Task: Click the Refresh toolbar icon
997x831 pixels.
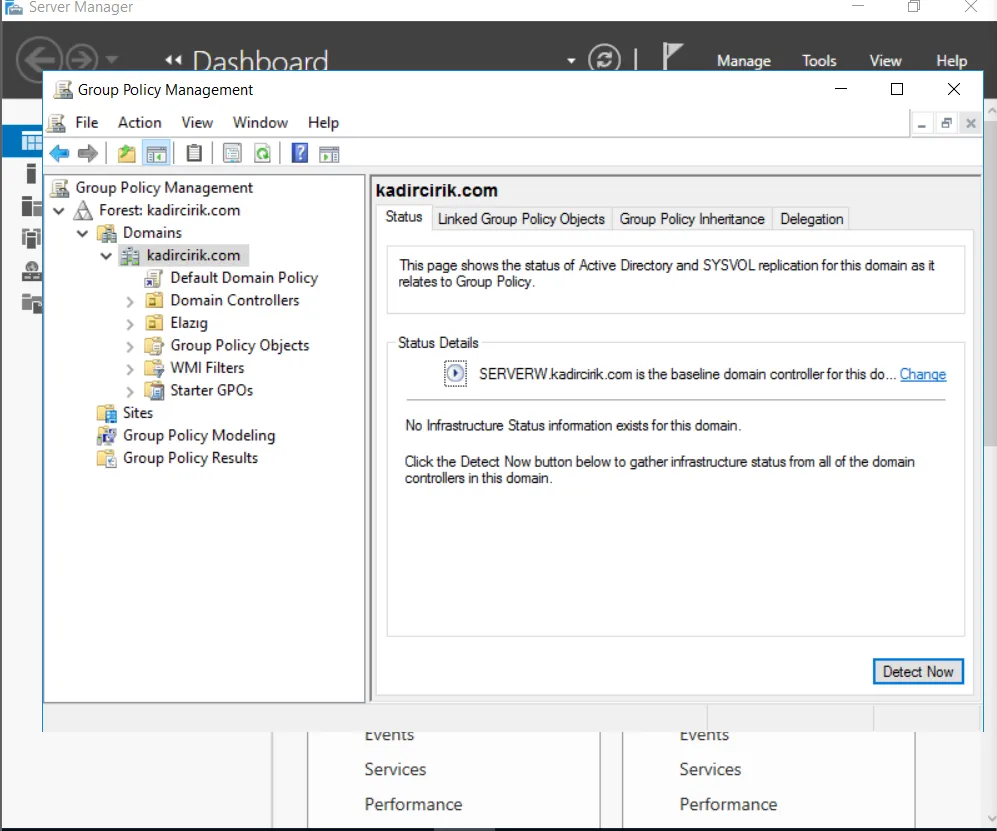Action: (262, 153)
